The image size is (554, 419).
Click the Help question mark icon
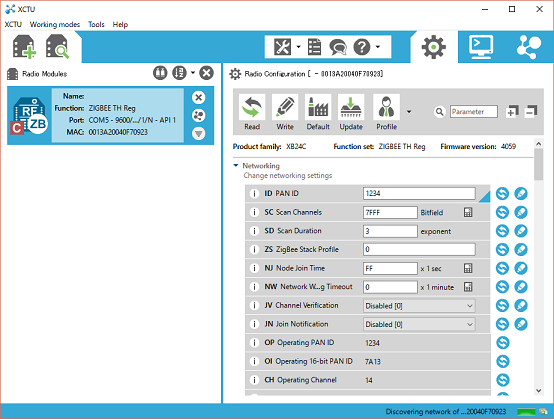362,47
